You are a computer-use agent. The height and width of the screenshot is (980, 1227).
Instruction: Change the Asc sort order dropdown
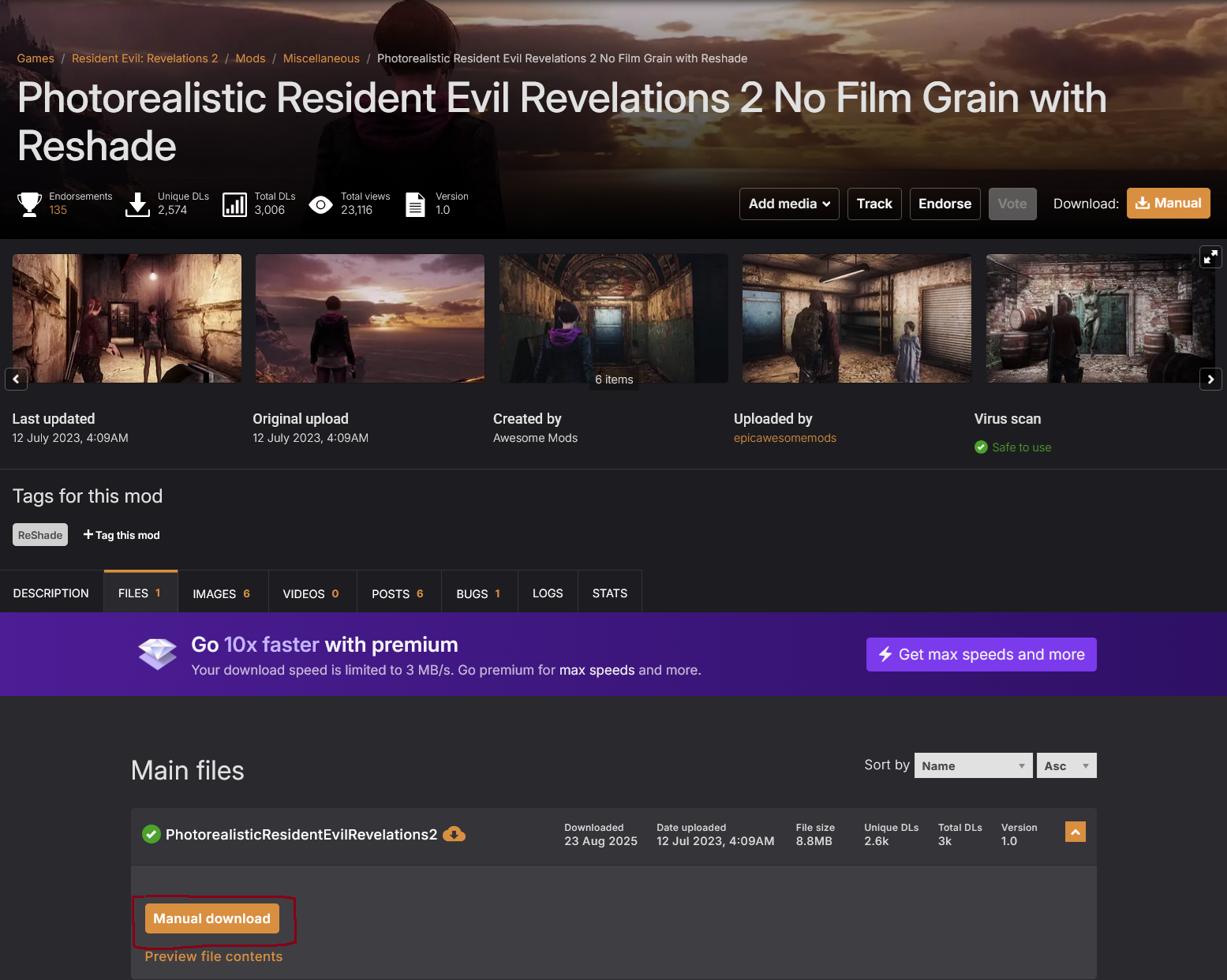[1067, 765]
